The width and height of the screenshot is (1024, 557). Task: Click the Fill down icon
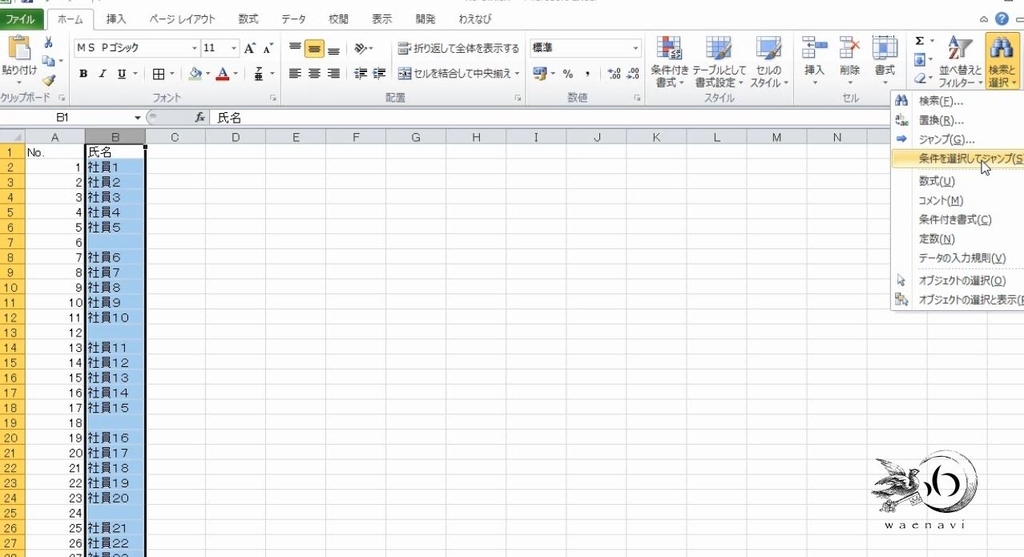tap(920, 60)
